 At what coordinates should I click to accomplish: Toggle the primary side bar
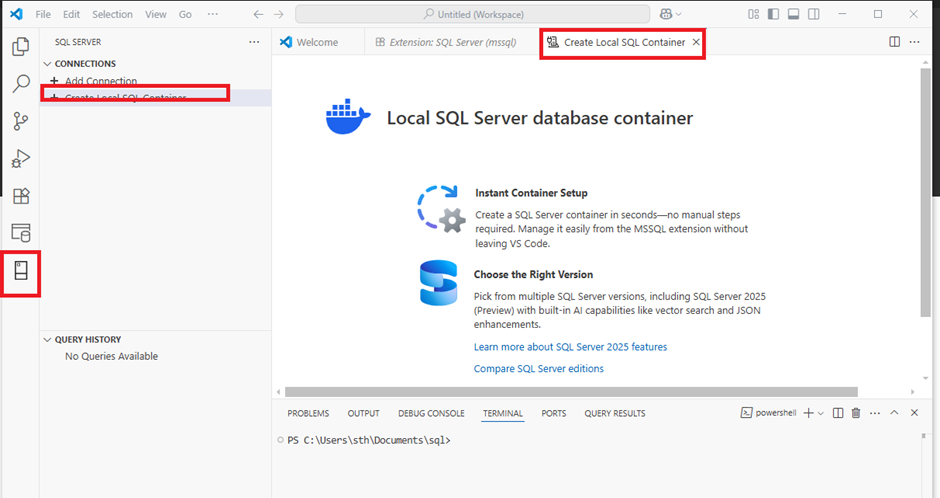[x=773, y=14]
